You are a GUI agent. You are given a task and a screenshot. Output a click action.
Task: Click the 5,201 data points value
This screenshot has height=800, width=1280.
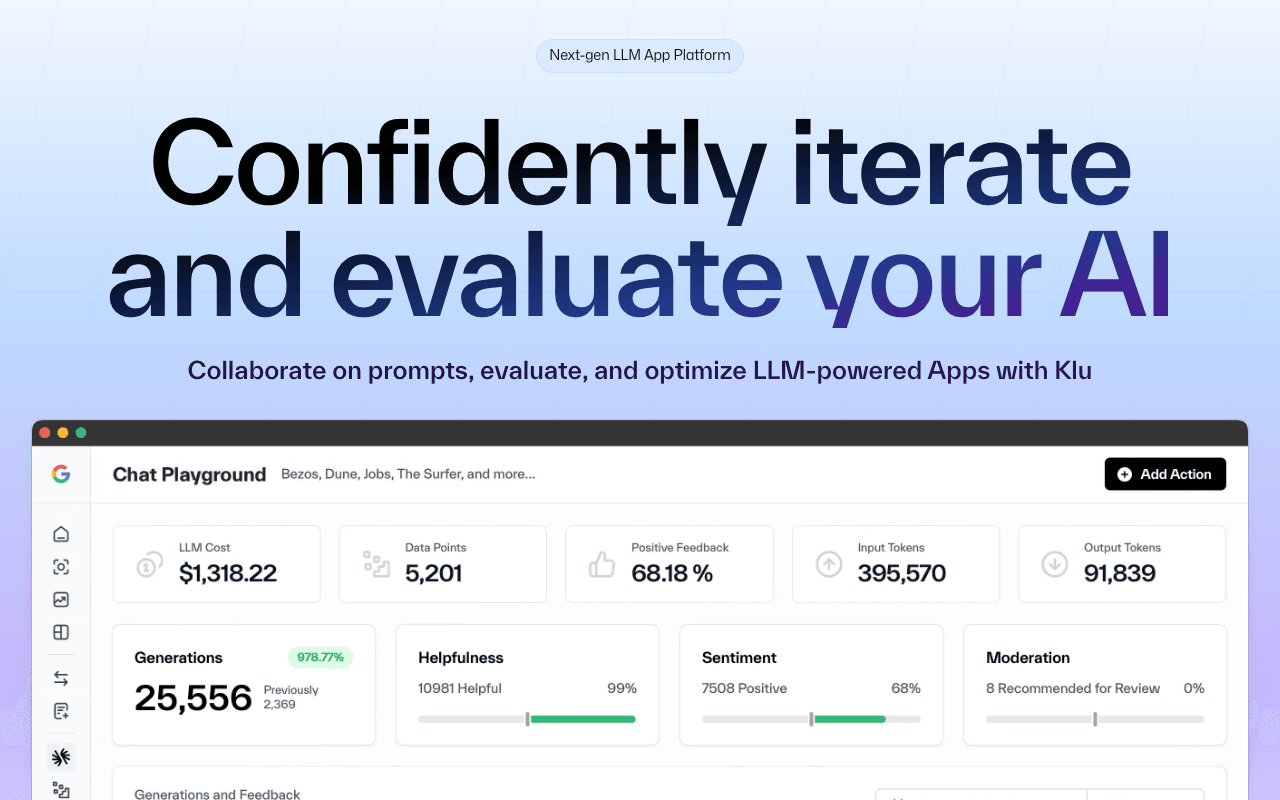coord(433,573)
